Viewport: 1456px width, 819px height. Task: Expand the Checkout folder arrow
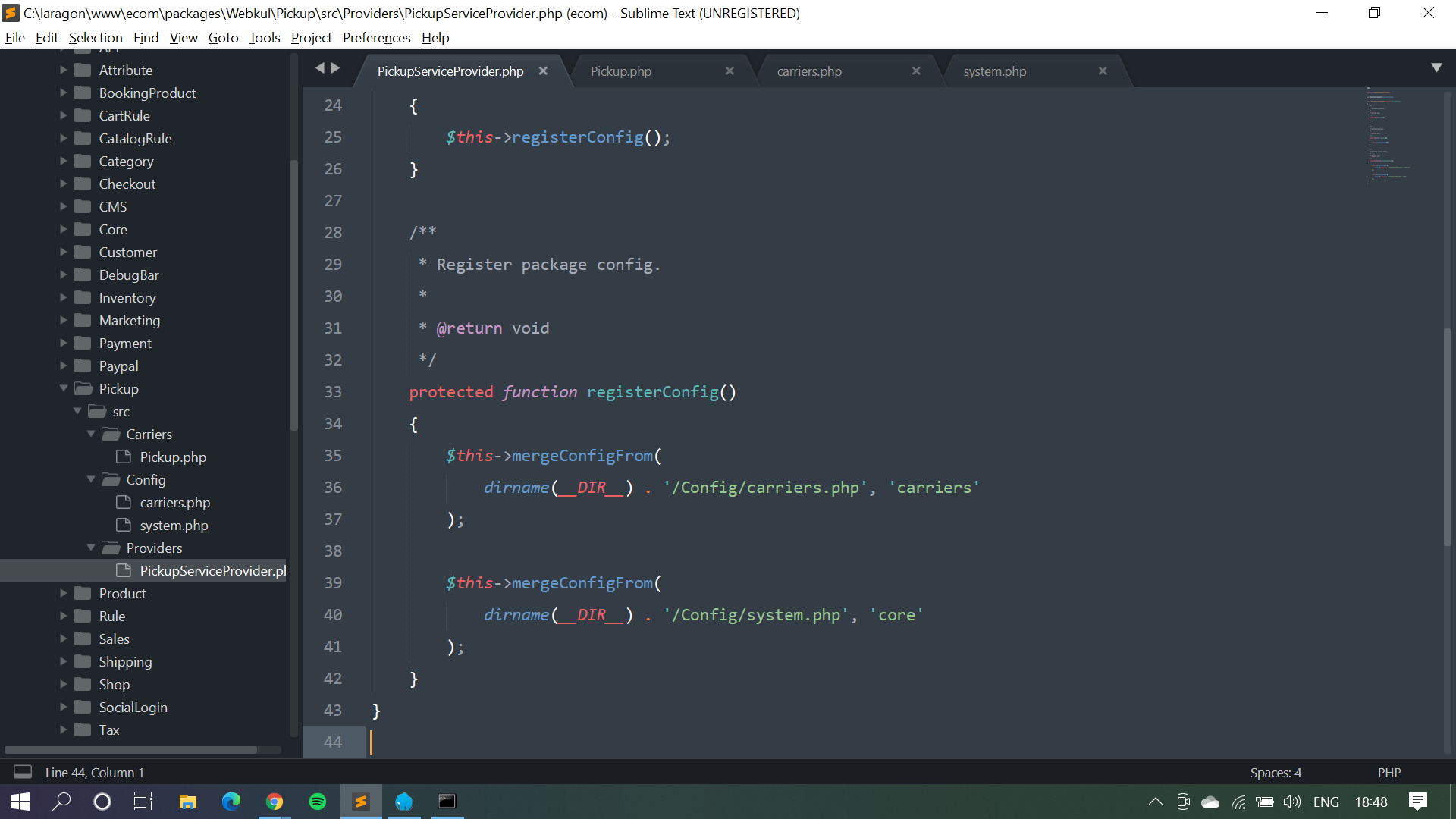64,184
